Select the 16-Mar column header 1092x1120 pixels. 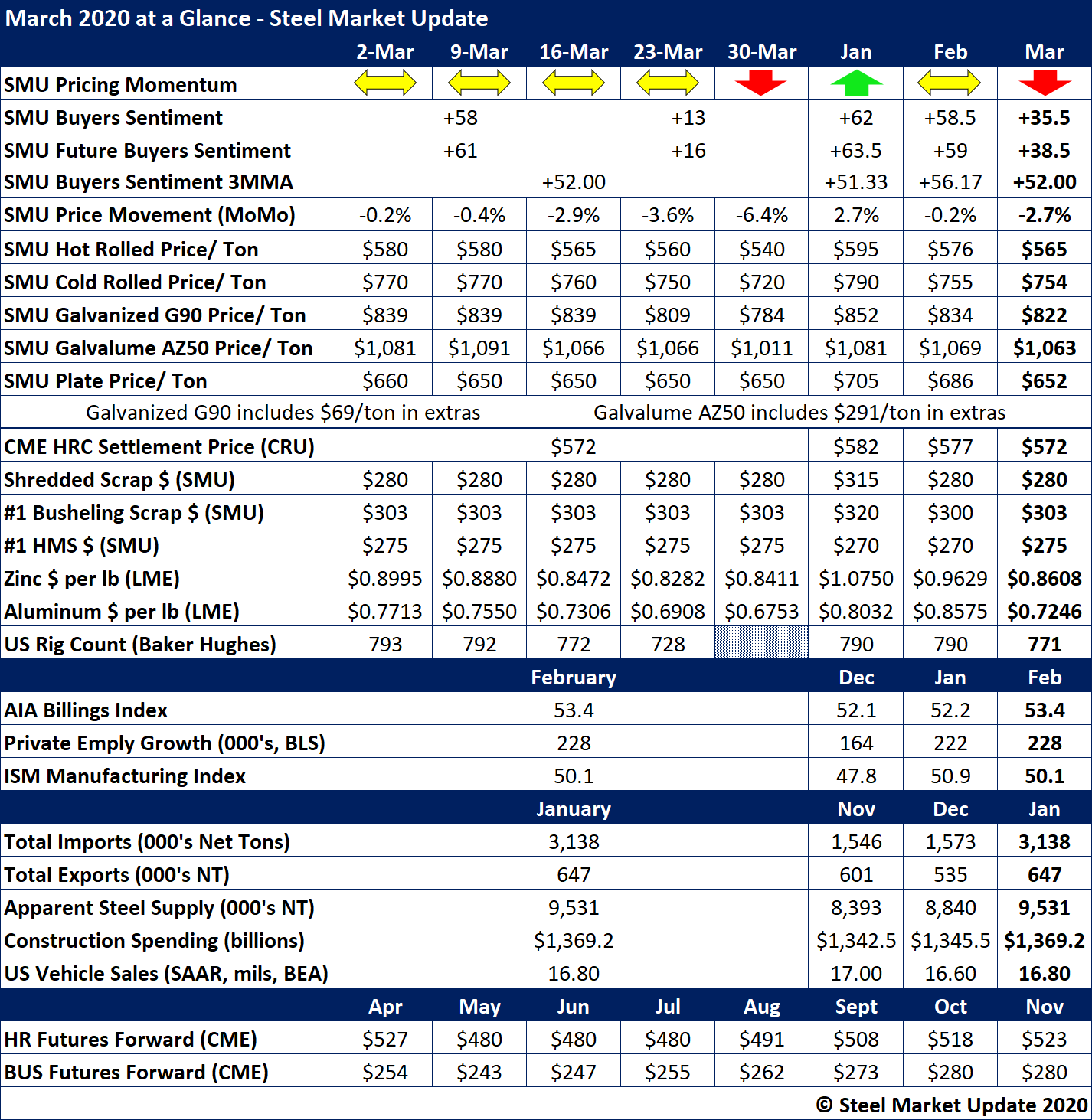tap(574, 52)
